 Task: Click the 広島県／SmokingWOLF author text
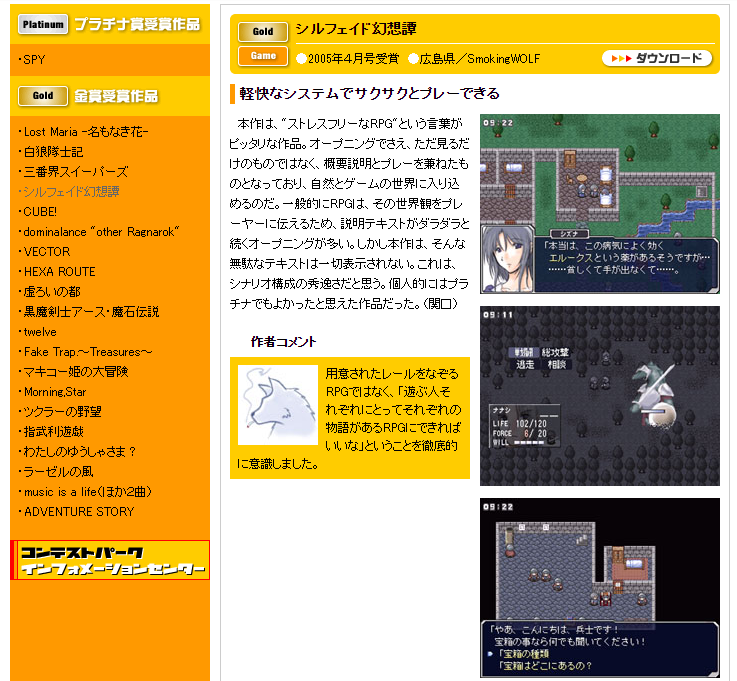[479, 59]
